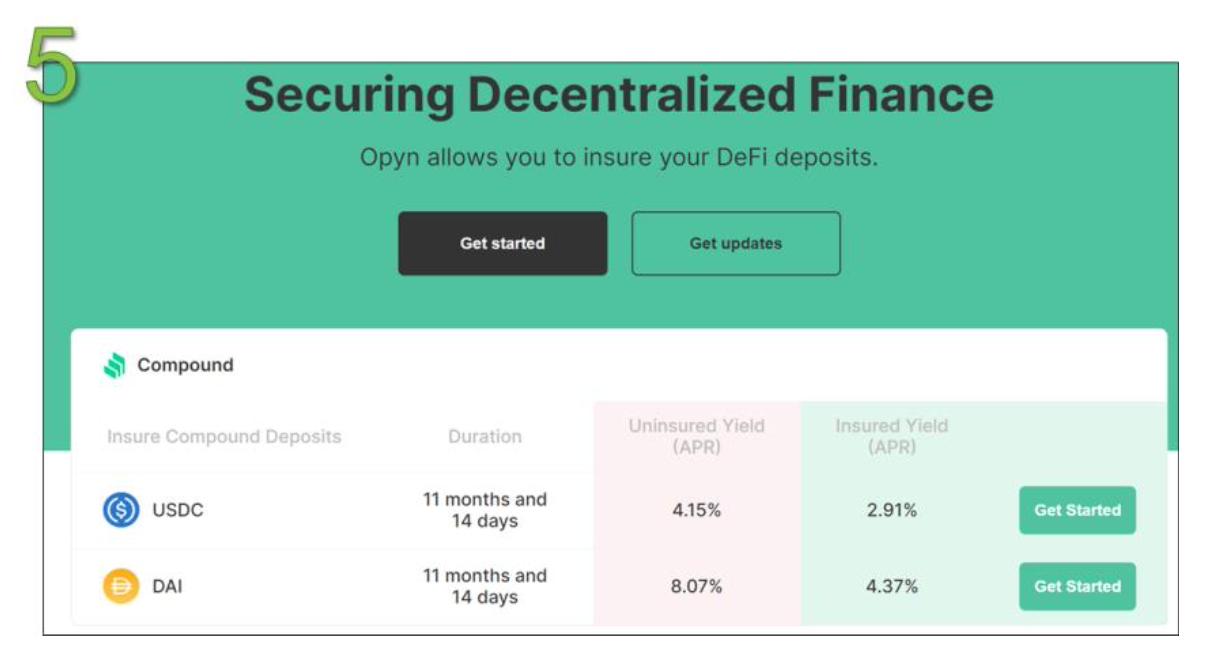The width and height of the screenshot is (1216, 672).
Task: Select the DAI asset name
Action: (x=168, y=586)
